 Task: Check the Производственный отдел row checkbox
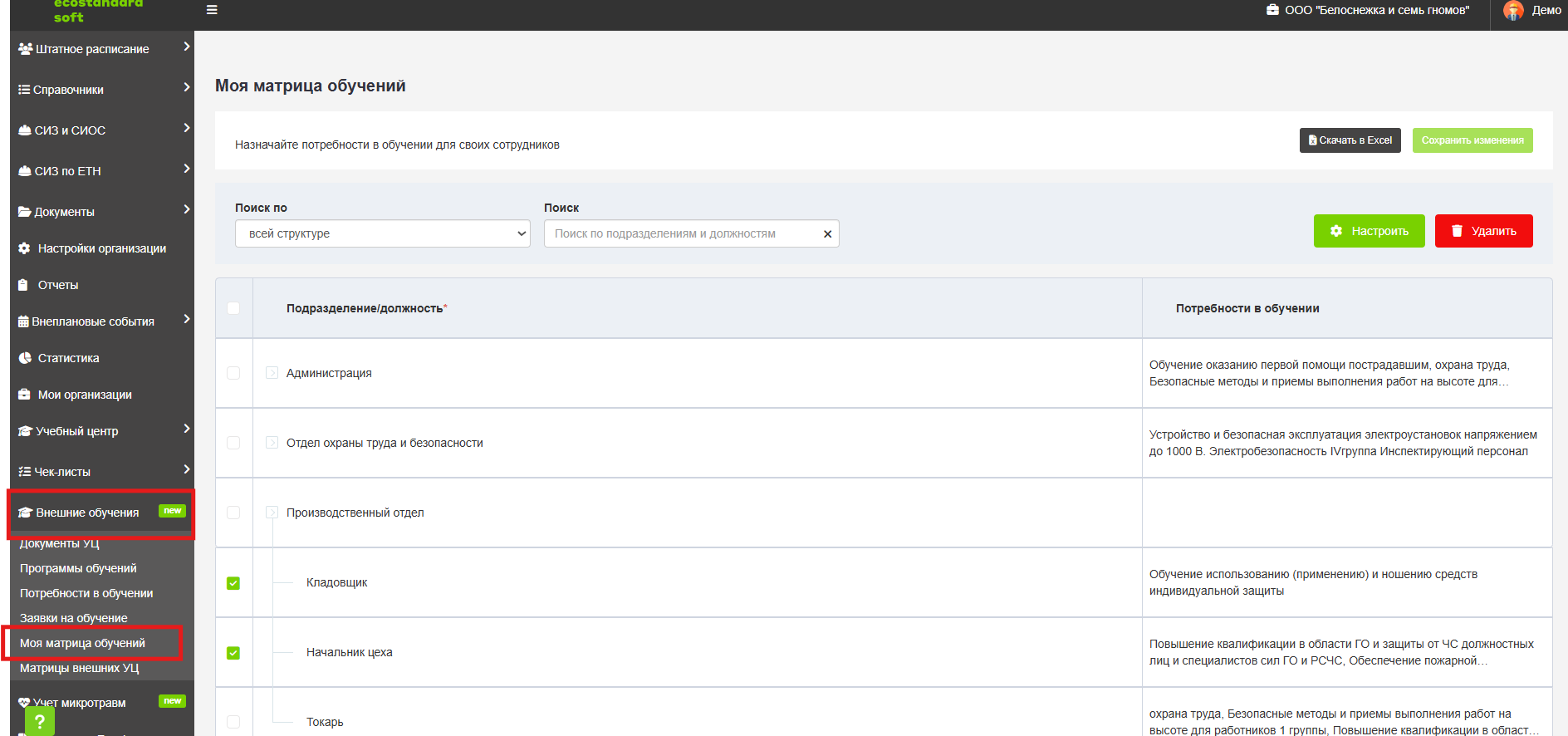[233, 513]
